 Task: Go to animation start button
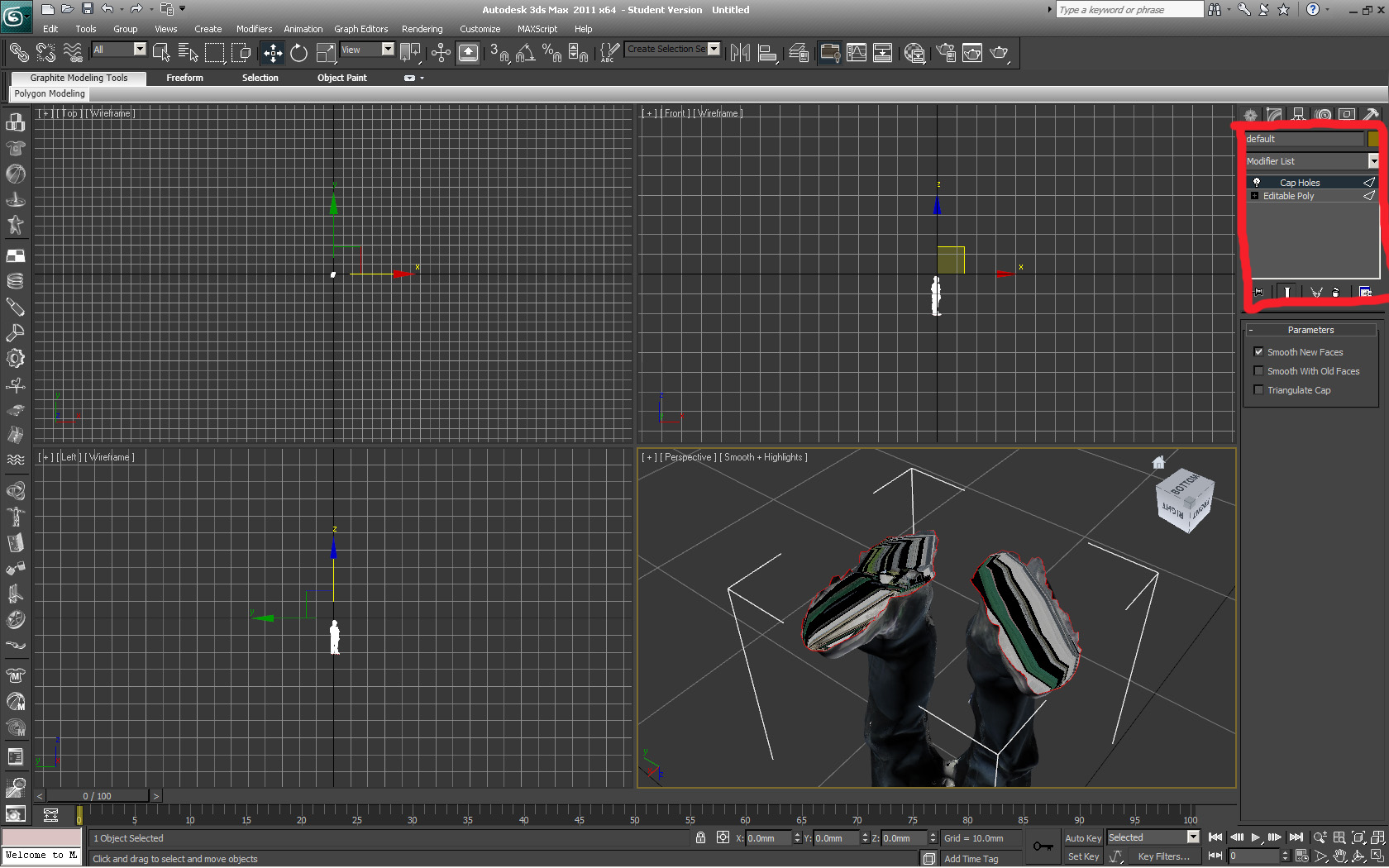[1215, 837]
